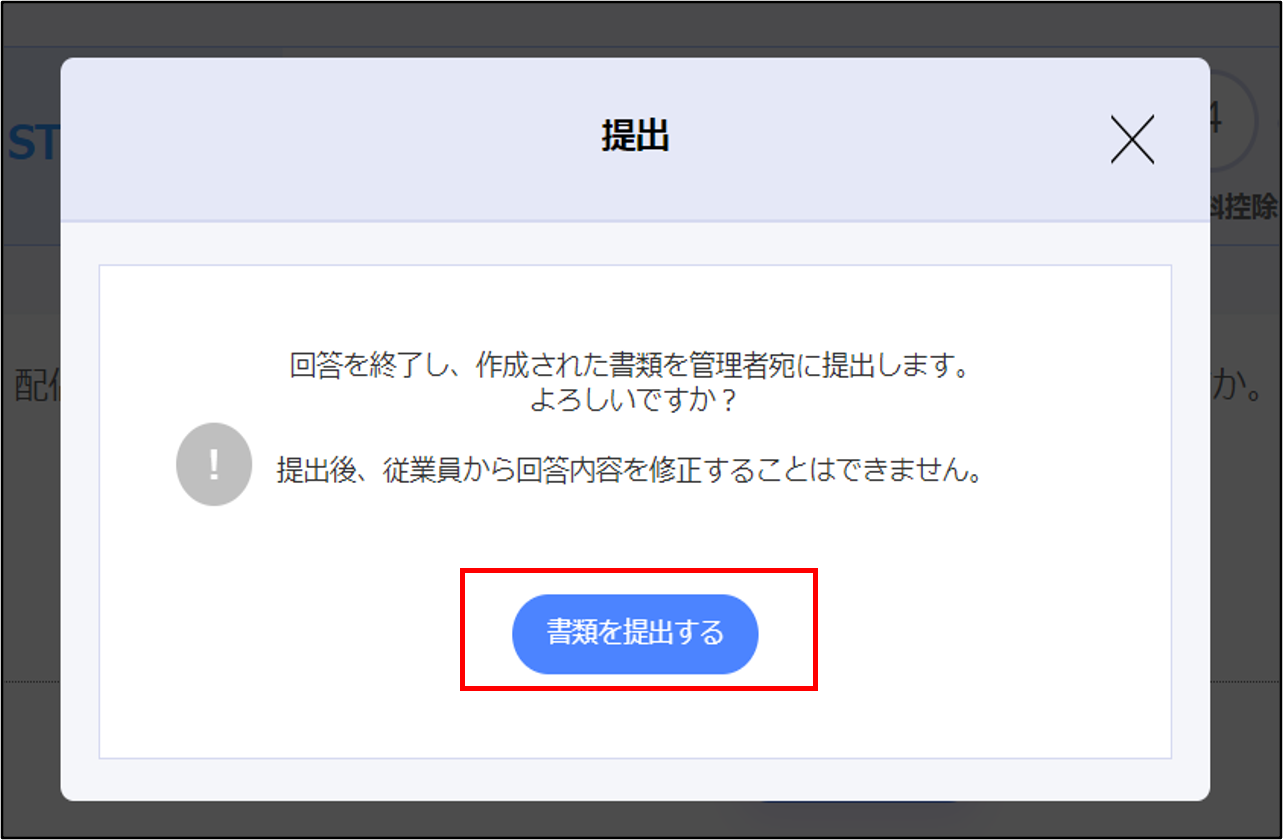Click the light gray margin below message panel
The height and width of the screenshot is (840, 1283).
pos(635,779)
